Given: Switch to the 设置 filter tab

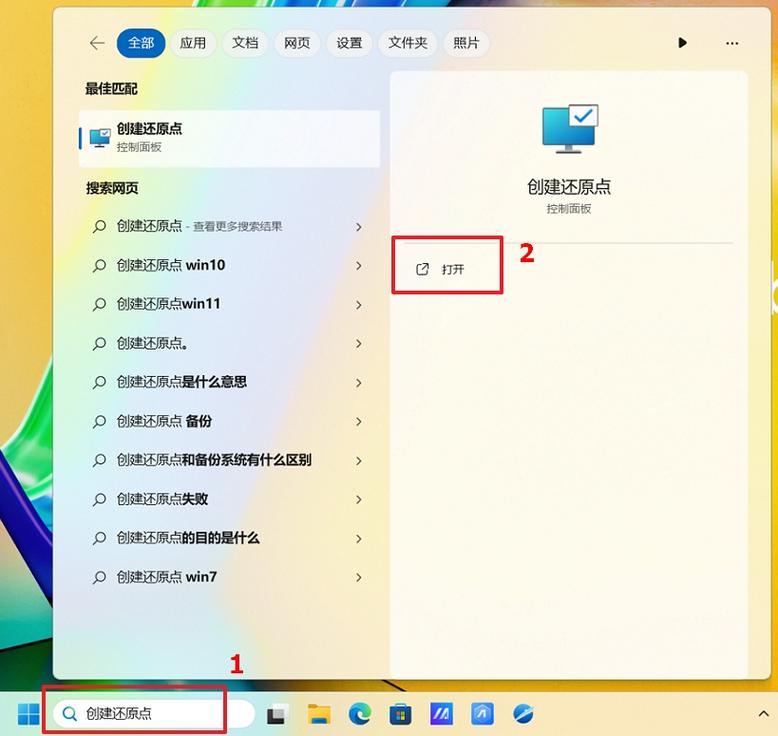Looking at the screenshot, I should [349, 43].
